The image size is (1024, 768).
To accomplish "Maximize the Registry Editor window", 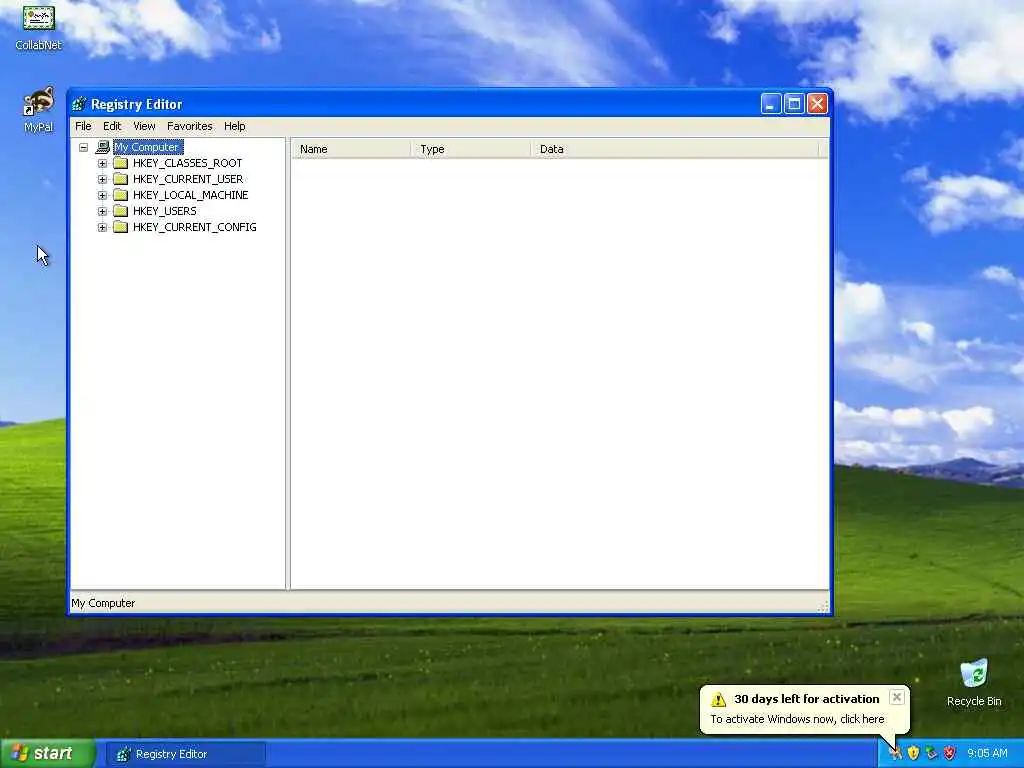I will [x=794, y=104].
